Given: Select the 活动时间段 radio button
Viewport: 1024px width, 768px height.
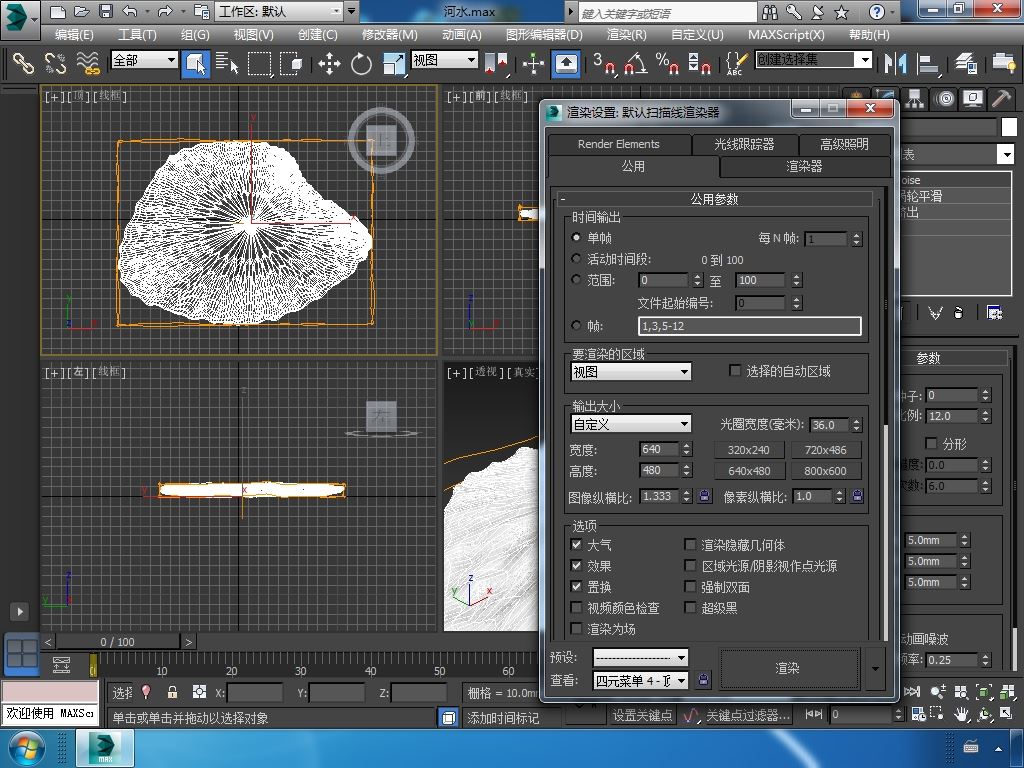Looking at the screenshot, I should [x=576, y=259].
